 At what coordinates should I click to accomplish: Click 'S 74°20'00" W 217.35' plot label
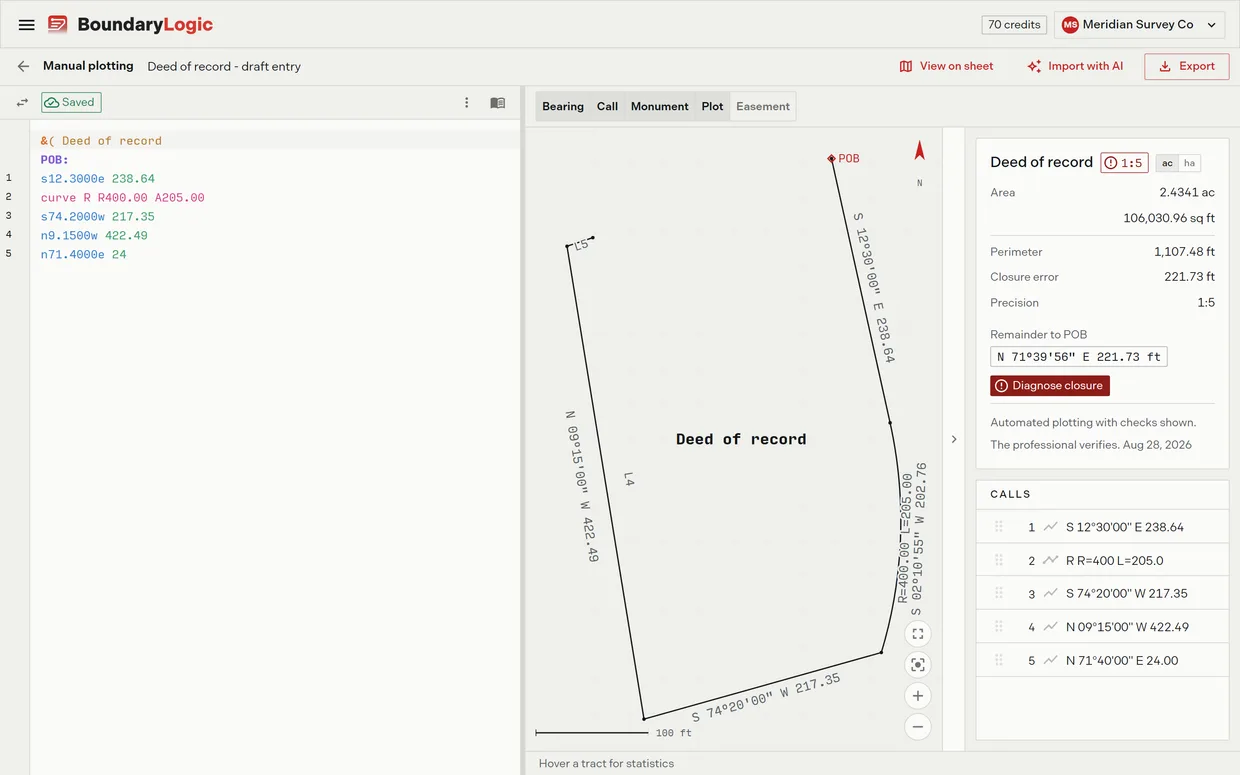coord(766,698)
